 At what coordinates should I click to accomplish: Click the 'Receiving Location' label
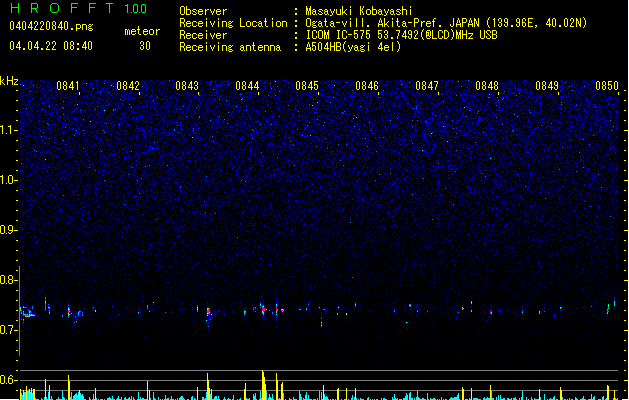click(x=233, y=23)
